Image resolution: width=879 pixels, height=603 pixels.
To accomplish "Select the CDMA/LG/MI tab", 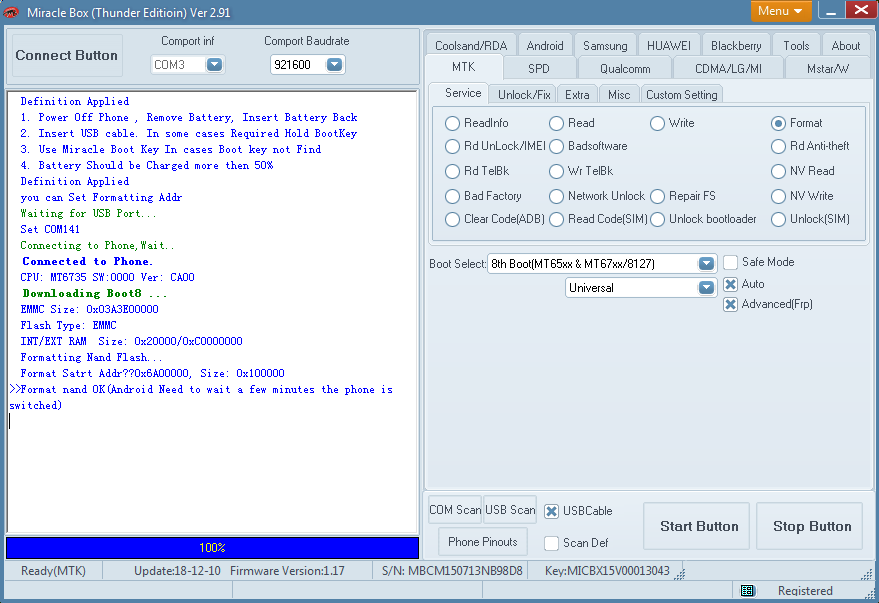I will pos(728,69).
